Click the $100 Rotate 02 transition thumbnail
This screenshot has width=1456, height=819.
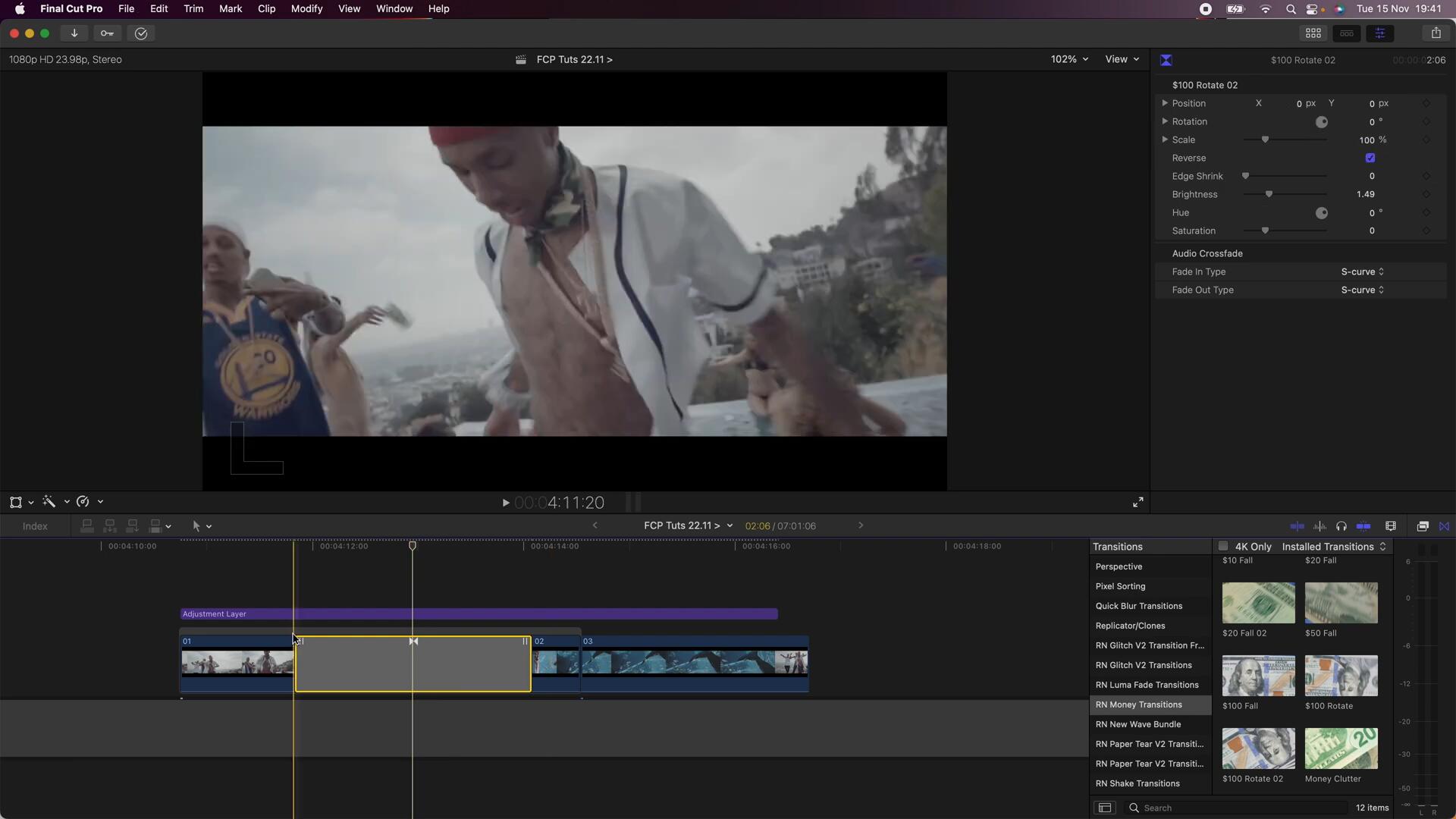point(1258,749)
